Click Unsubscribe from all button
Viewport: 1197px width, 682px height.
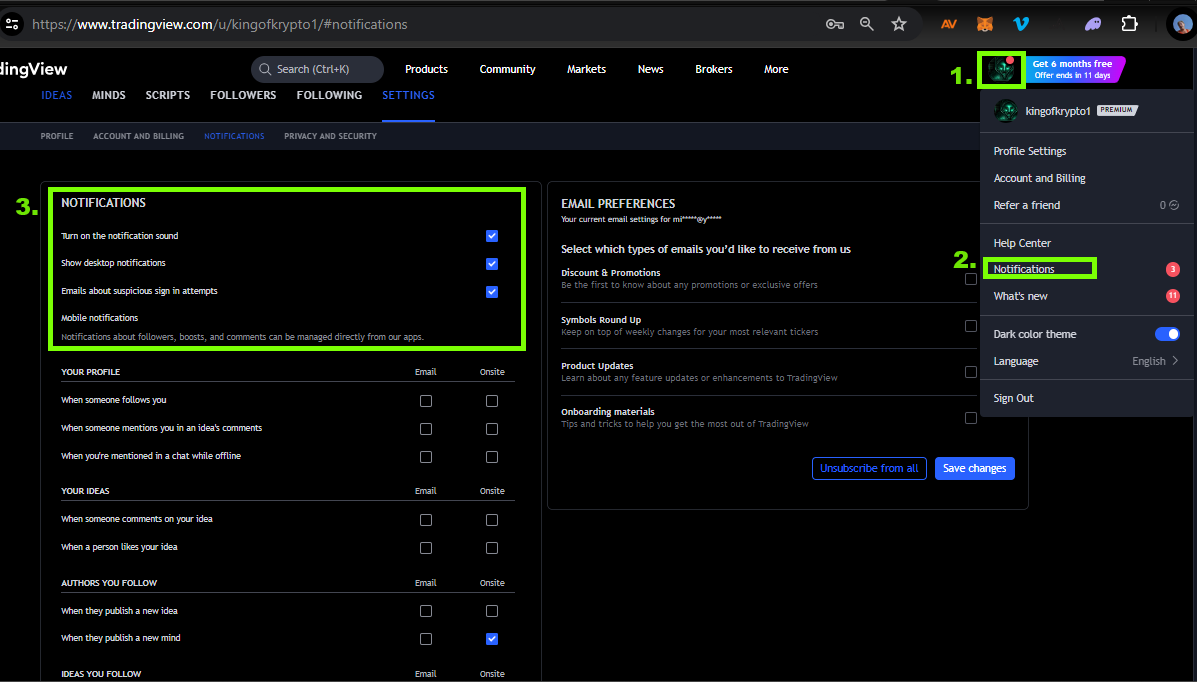point(869,468)
